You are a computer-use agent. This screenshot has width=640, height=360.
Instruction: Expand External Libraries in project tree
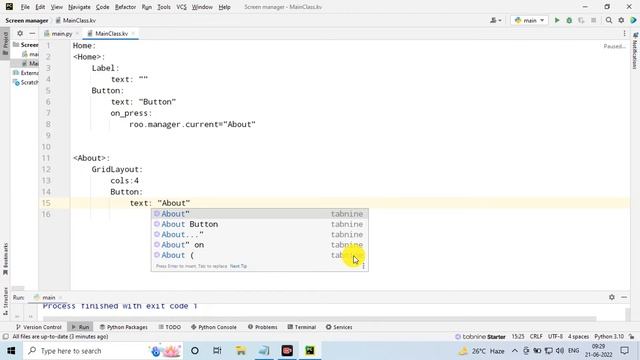(25, 73)
